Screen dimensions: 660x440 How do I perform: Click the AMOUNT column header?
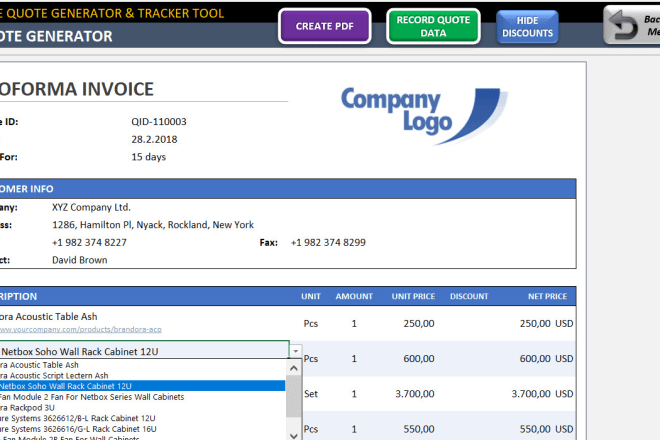354,296
